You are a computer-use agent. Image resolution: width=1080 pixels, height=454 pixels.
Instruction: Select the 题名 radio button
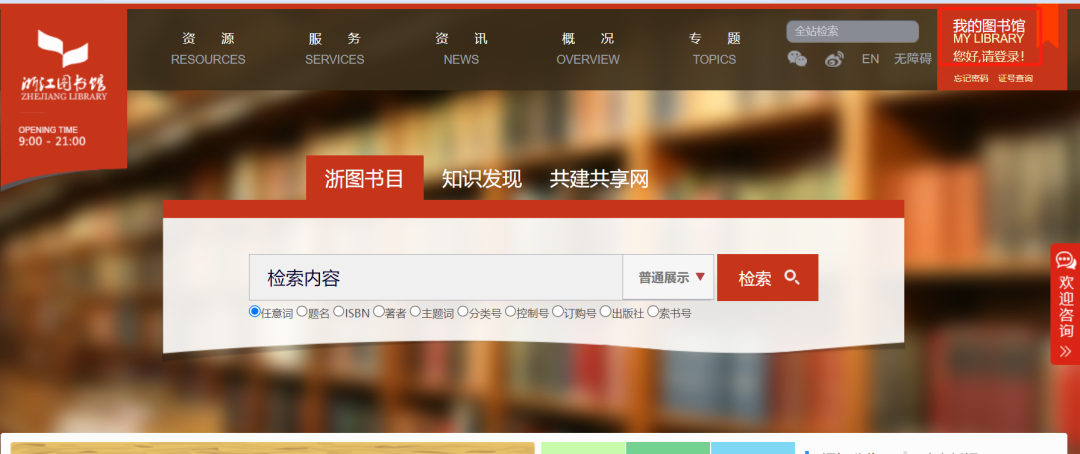[x=302, y=312]
